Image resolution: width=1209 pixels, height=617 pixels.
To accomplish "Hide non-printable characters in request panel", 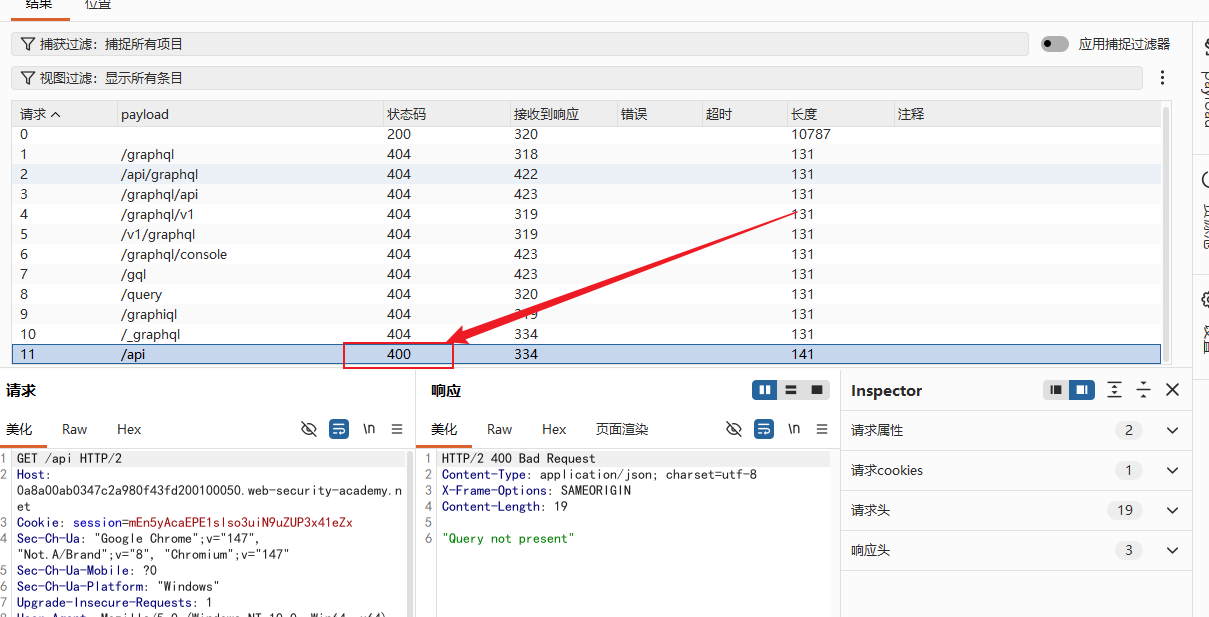I will (309, 429).
